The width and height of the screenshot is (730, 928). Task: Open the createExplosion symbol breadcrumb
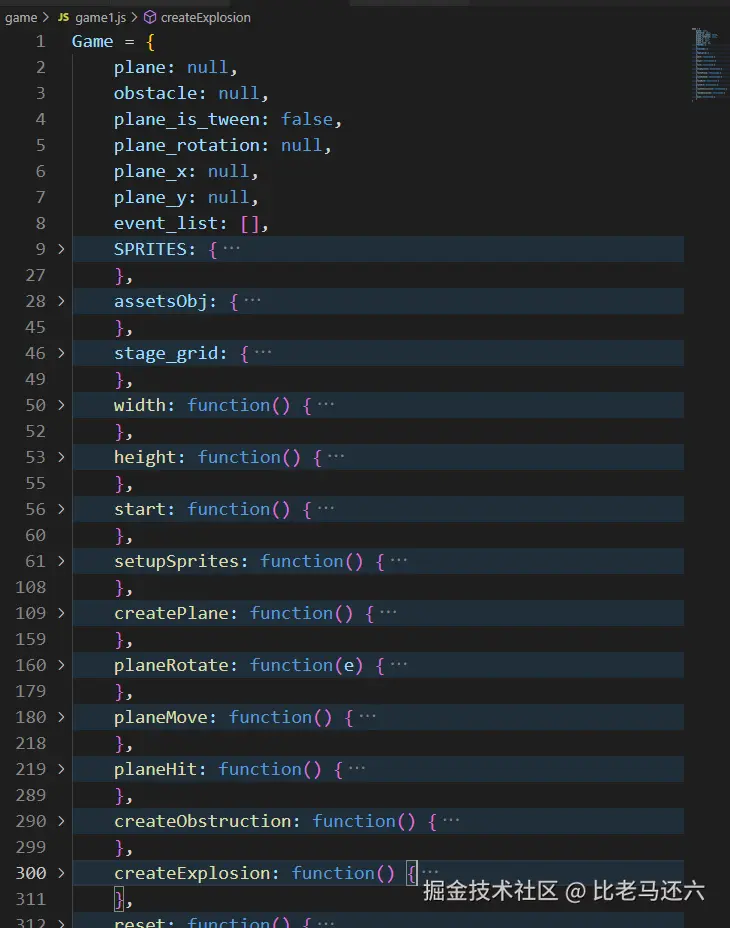pos(205,18)
